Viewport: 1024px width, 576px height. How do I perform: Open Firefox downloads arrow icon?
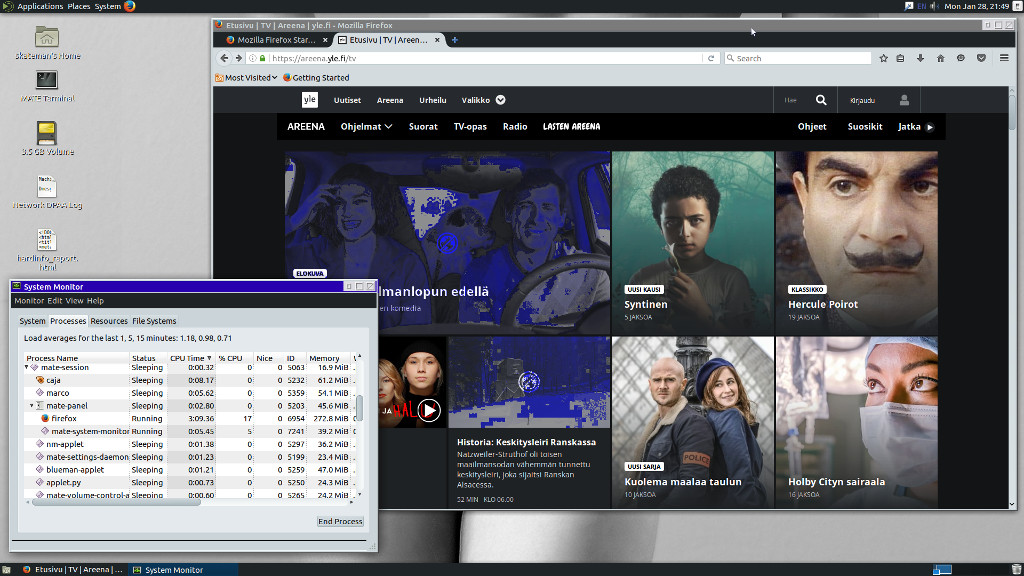(x=920, y=58)
